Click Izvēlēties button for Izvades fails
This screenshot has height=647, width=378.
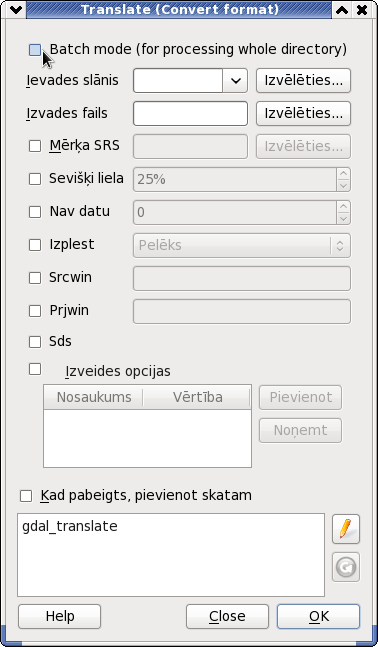pyautogui.click(x=303, y=113)
